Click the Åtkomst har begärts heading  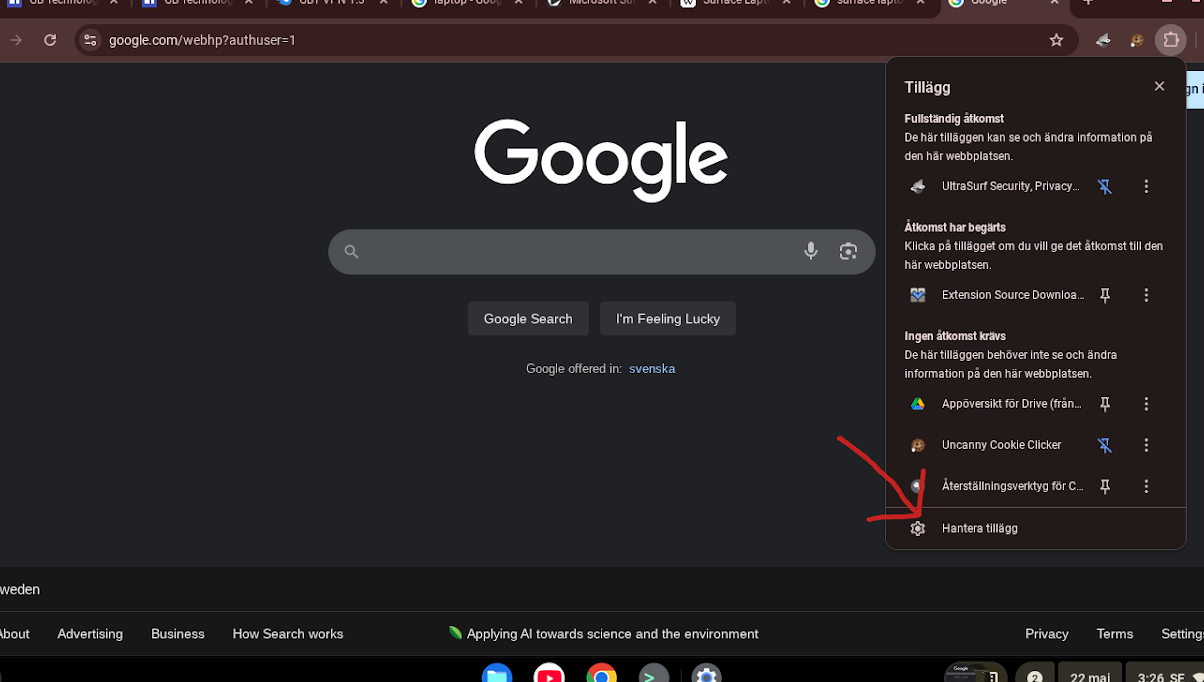[955, 228]
